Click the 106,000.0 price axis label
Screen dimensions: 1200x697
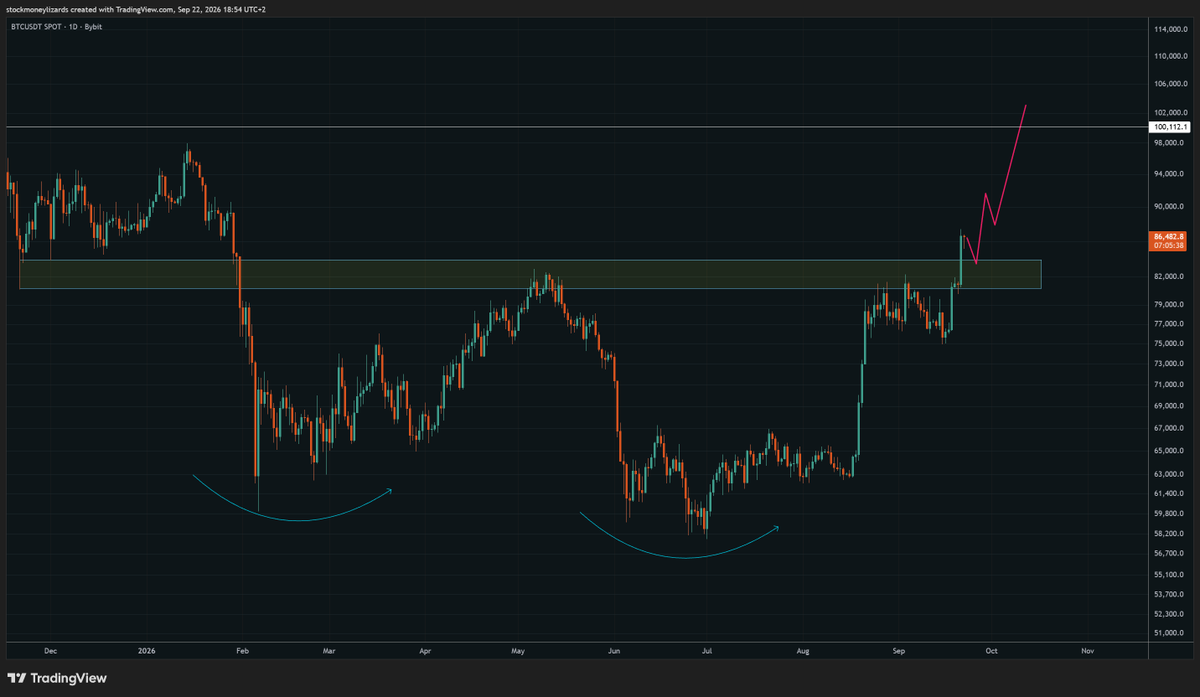coord(1169,84)
